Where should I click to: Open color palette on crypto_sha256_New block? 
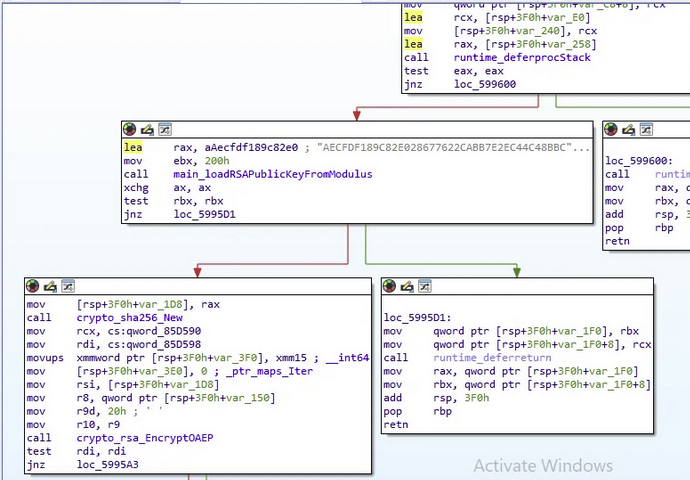click(32, 287)
